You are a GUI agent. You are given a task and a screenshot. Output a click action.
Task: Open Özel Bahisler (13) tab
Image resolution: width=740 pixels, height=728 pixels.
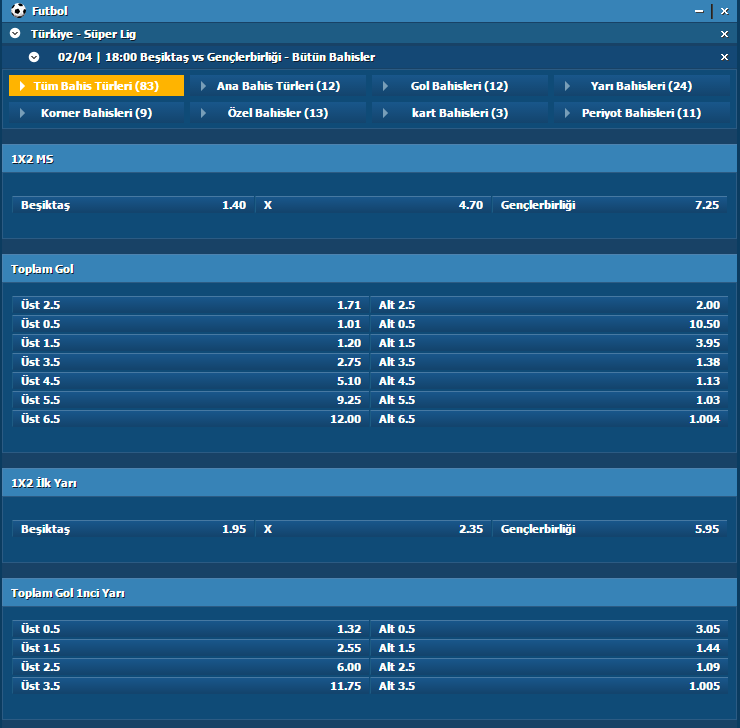pos(278,113)
